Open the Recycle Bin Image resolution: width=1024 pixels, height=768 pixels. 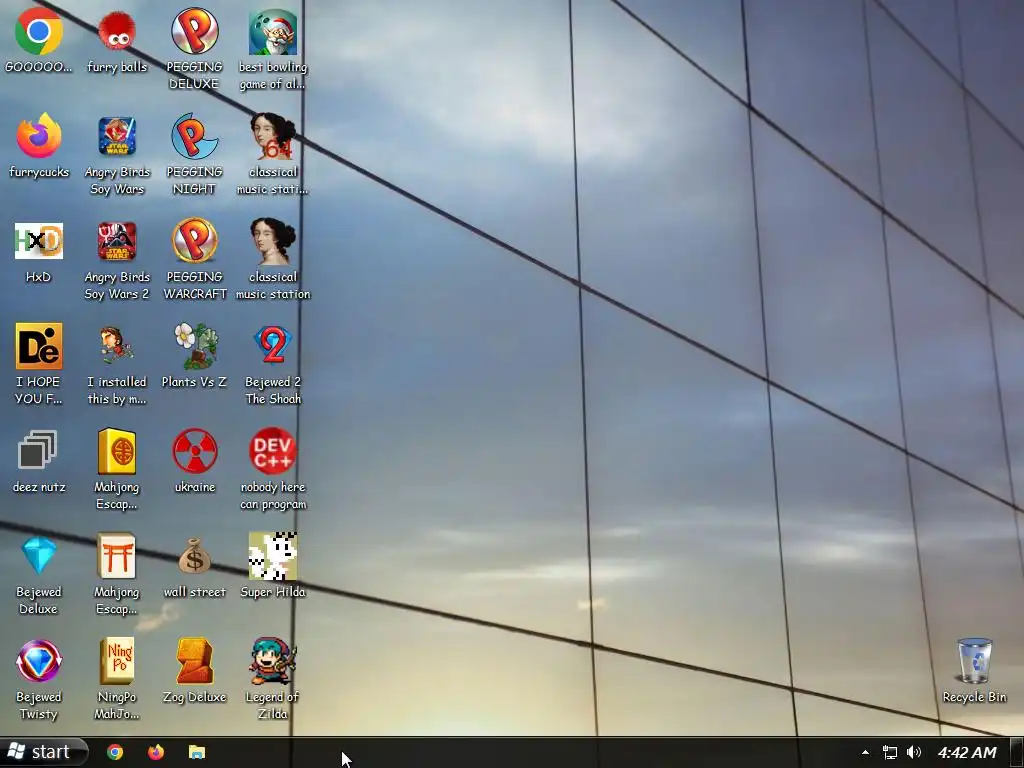(x=974, y=661)
